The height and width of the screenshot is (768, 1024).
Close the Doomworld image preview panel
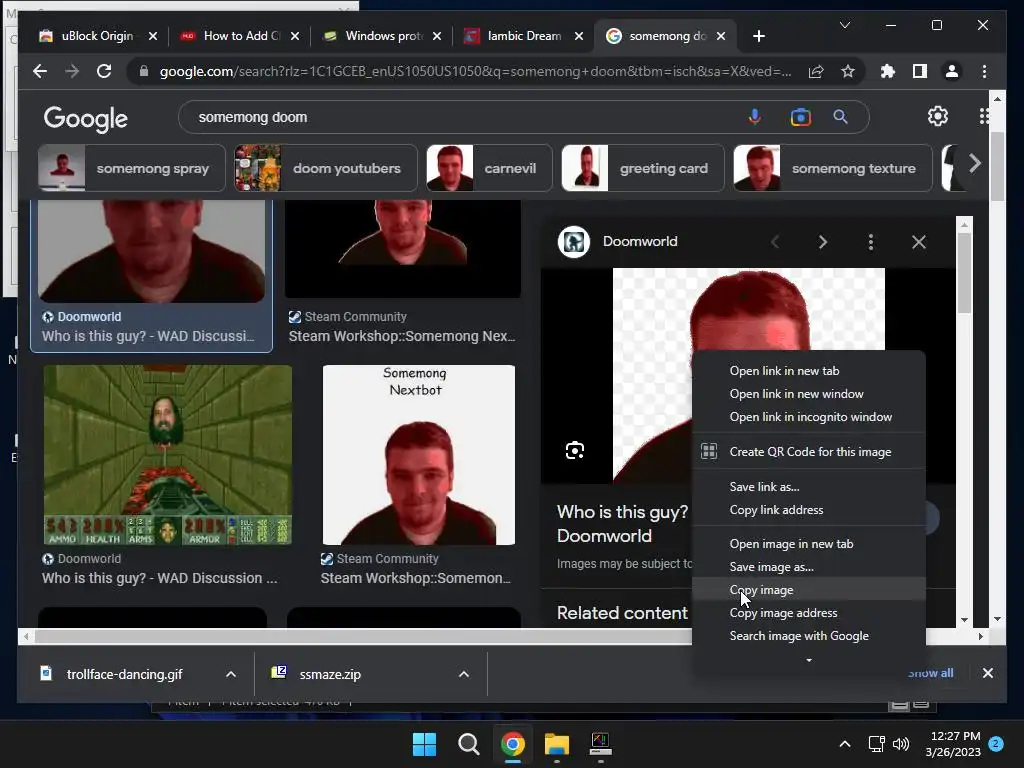click(919, 242)
